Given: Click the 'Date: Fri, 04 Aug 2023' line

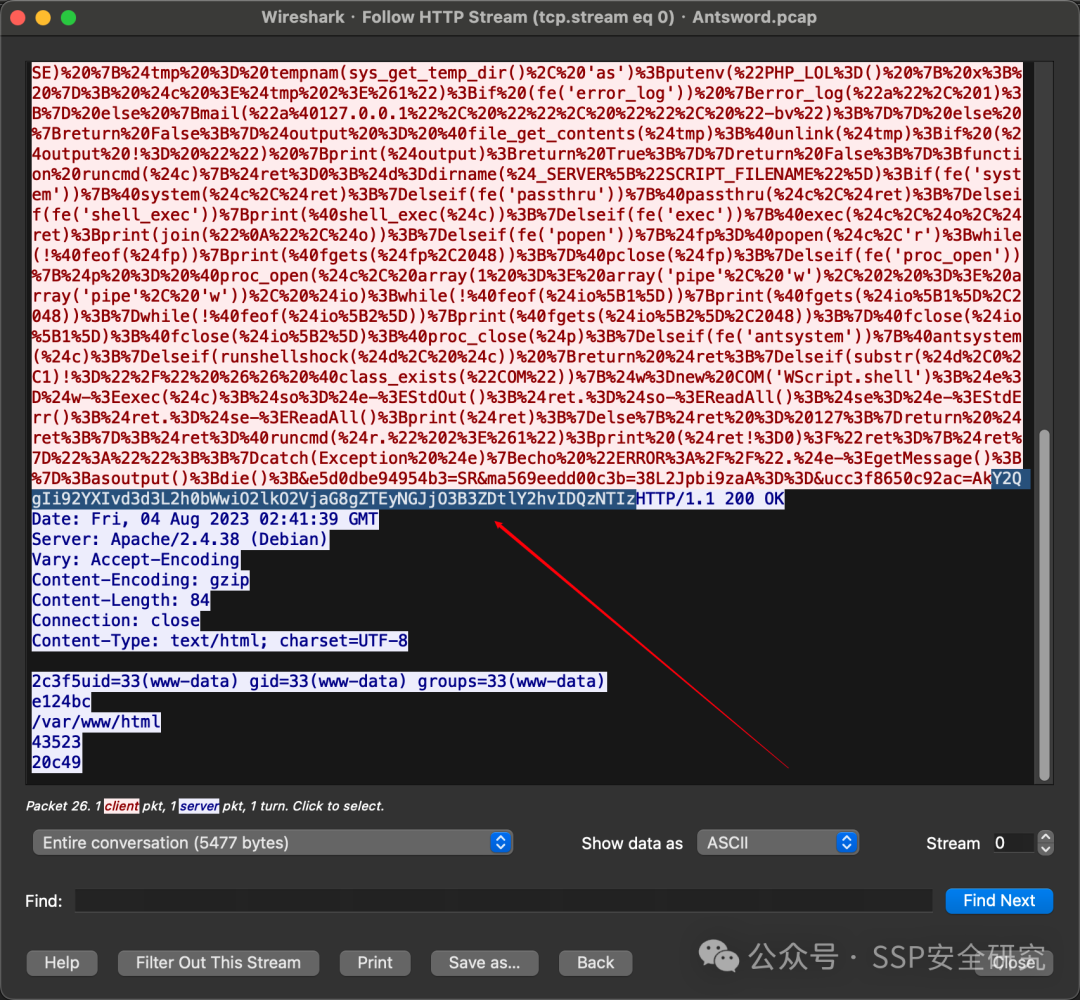Looking at the screenshot, I should tap(205, 519).
